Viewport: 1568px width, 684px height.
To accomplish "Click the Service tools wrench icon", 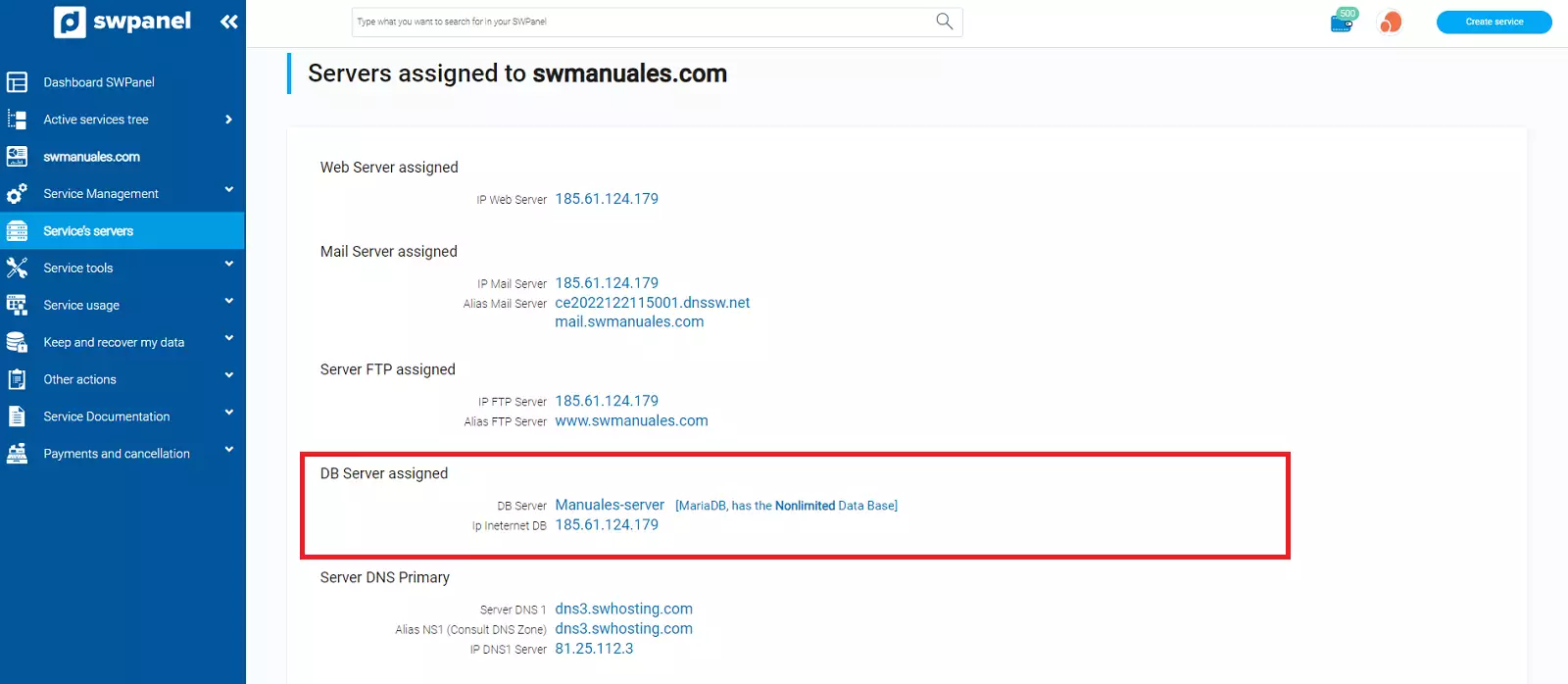I will 17,268.
